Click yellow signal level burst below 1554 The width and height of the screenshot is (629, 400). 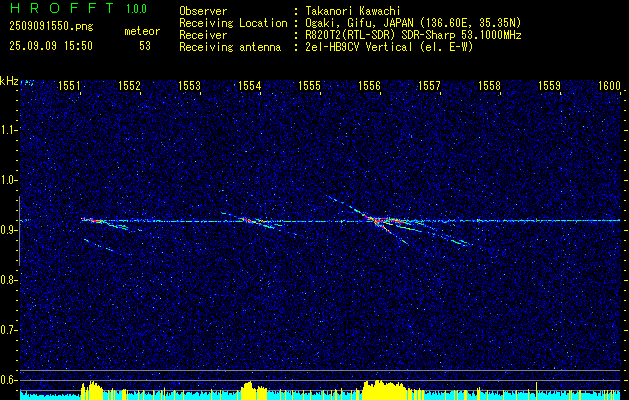click(x=254, y=391)
